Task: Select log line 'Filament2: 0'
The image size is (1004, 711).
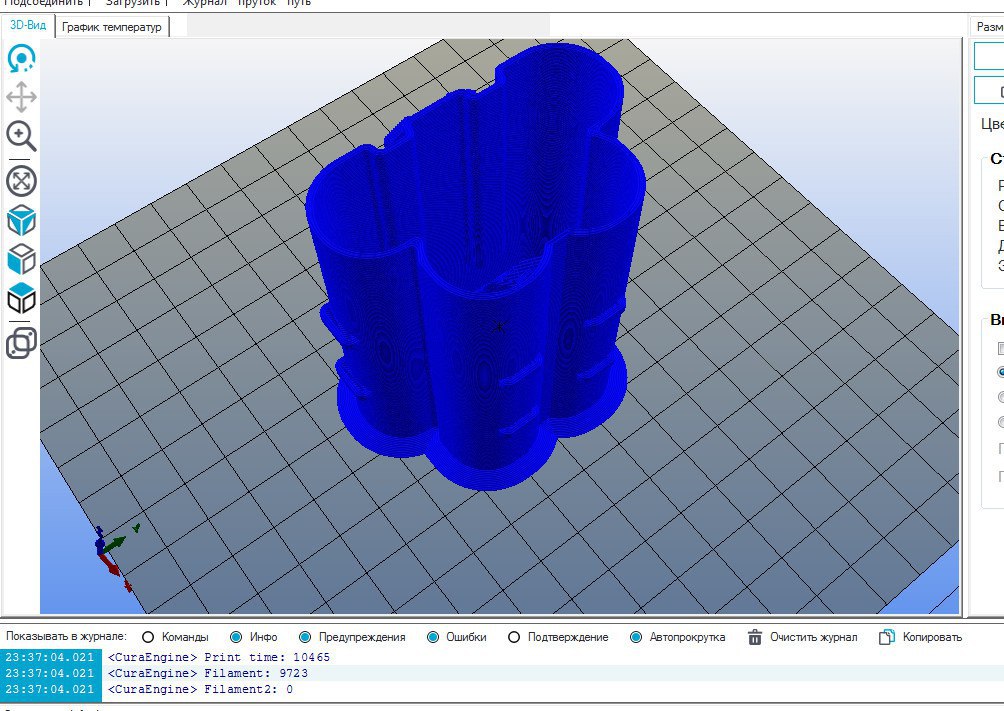Action: pos(200,689)
